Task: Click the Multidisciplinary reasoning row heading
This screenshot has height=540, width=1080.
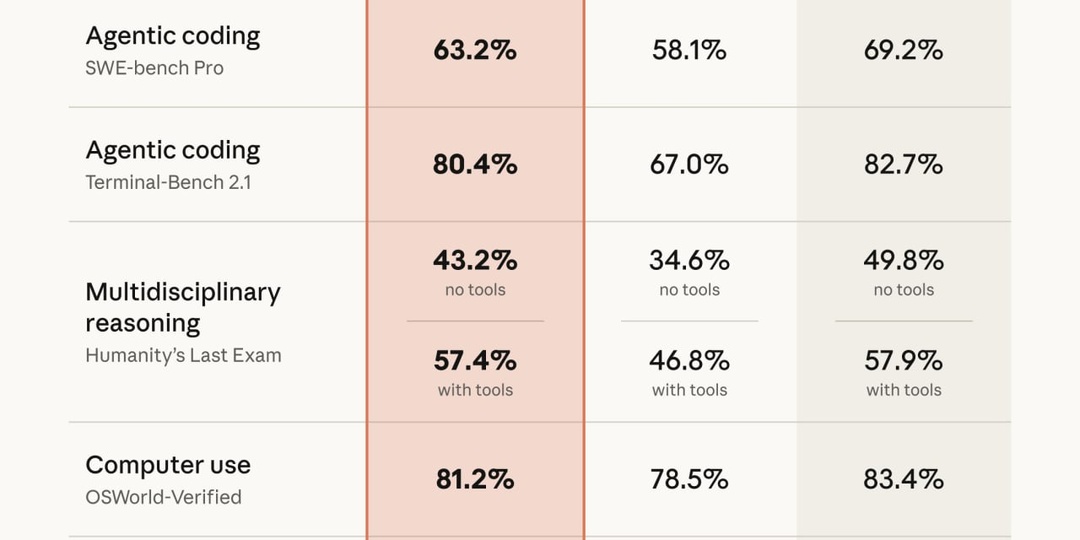Action: pos(183,307)
